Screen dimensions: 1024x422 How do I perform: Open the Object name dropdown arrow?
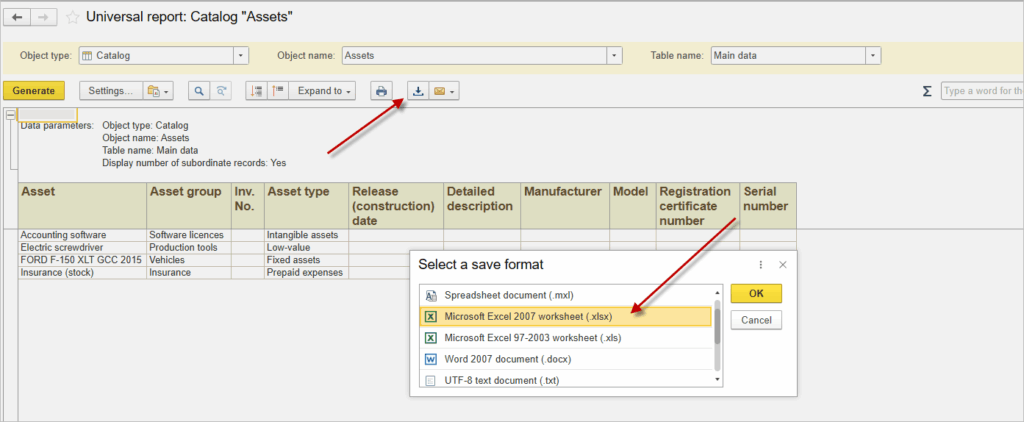615,56
